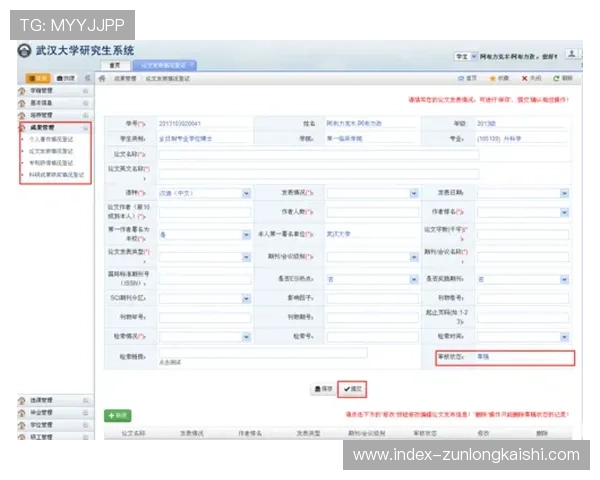Viewport: 600px width, 480px height.
Task: Open the 培养管理 sidebar section
Action: 41,115
